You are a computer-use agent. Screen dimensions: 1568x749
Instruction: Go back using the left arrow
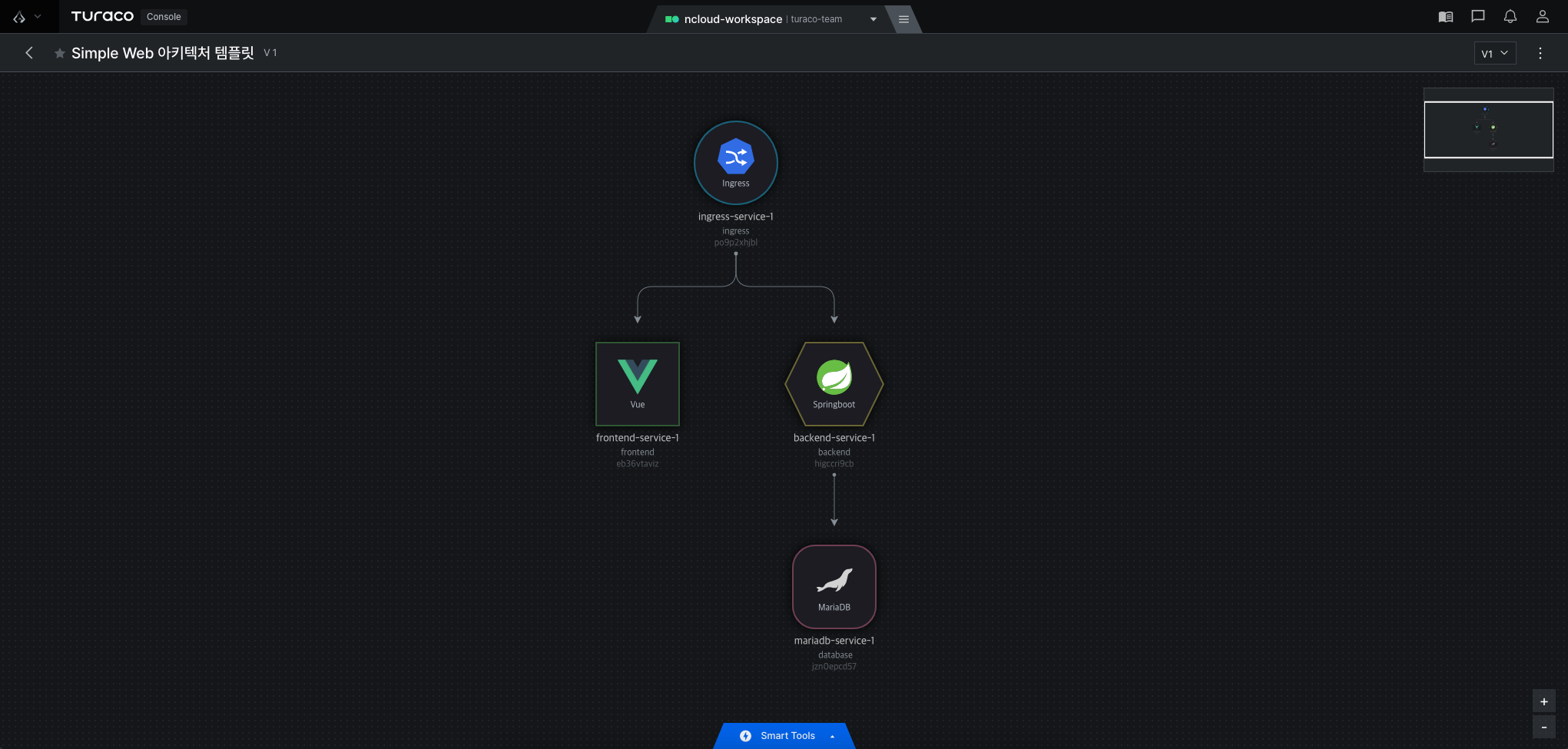click(29, 53)
